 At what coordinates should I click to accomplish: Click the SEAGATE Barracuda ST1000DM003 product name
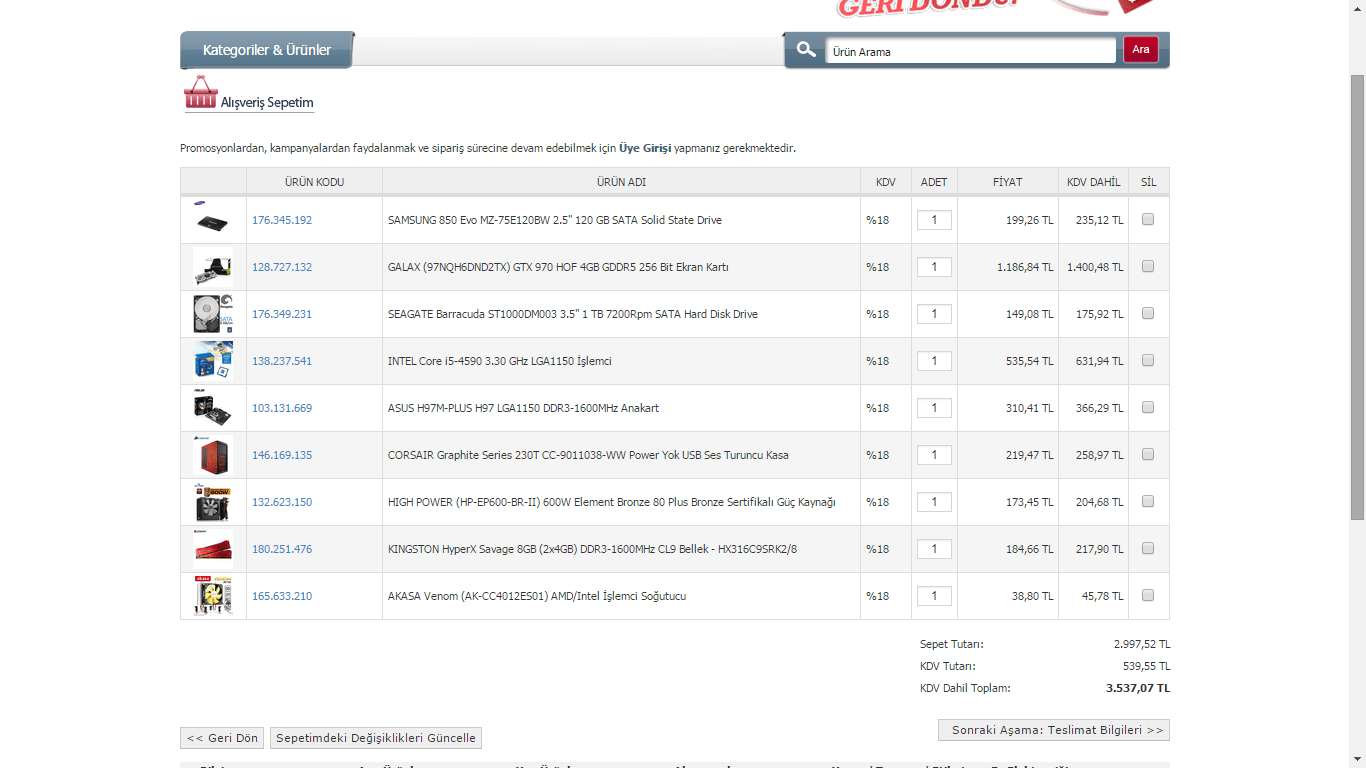573,314
